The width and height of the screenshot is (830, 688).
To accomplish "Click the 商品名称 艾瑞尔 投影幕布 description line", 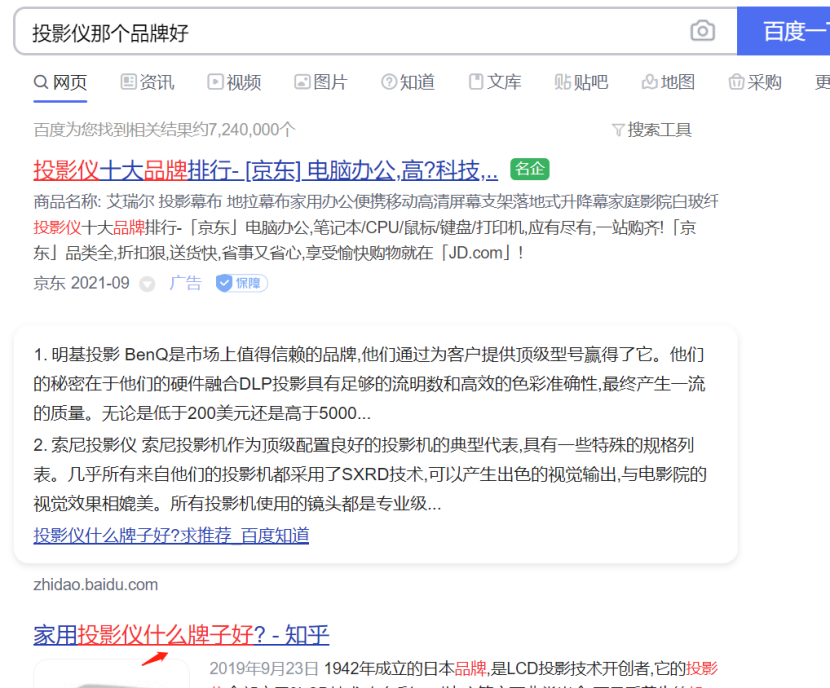I will [x=376, y=202].
